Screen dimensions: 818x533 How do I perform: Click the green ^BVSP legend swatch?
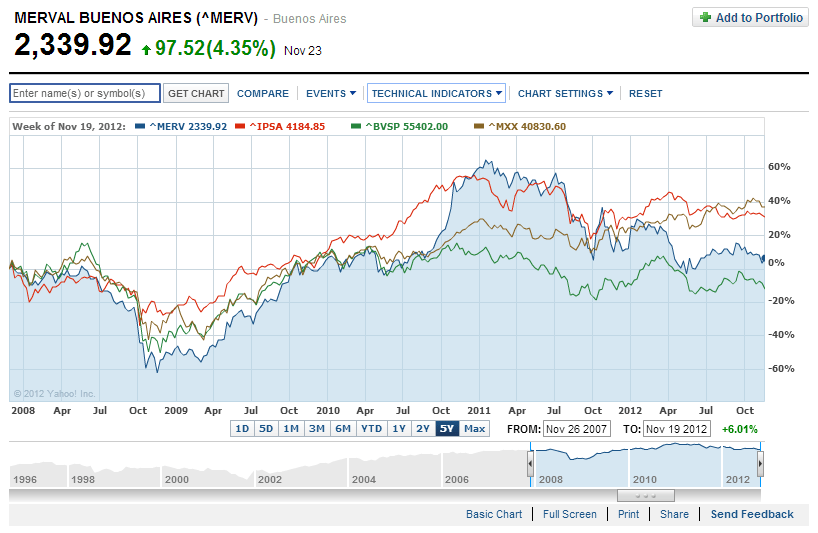[x=356, y=126]
